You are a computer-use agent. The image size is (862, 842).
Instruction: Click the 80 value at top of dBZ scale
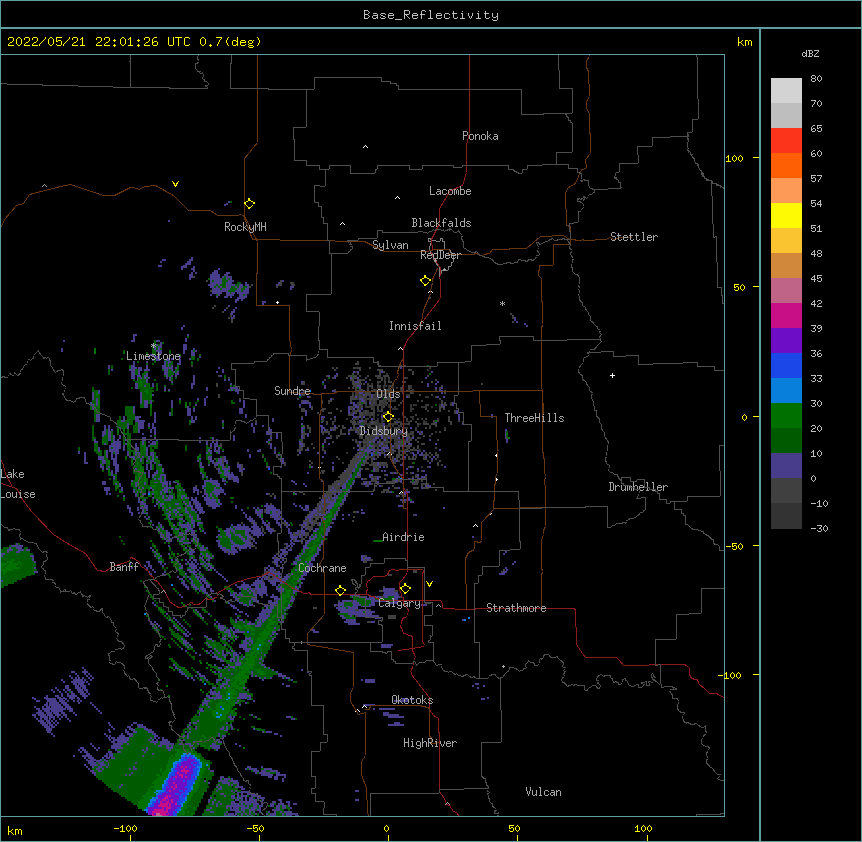(x=816, y=79)
